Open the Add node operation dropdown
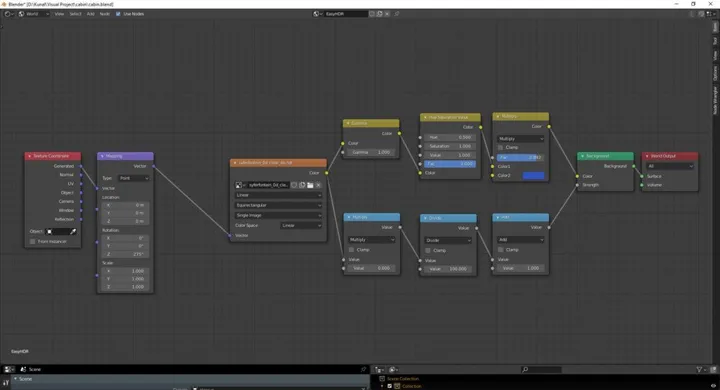The width and height of the screenshot is (720, 390). pos(520,240)
